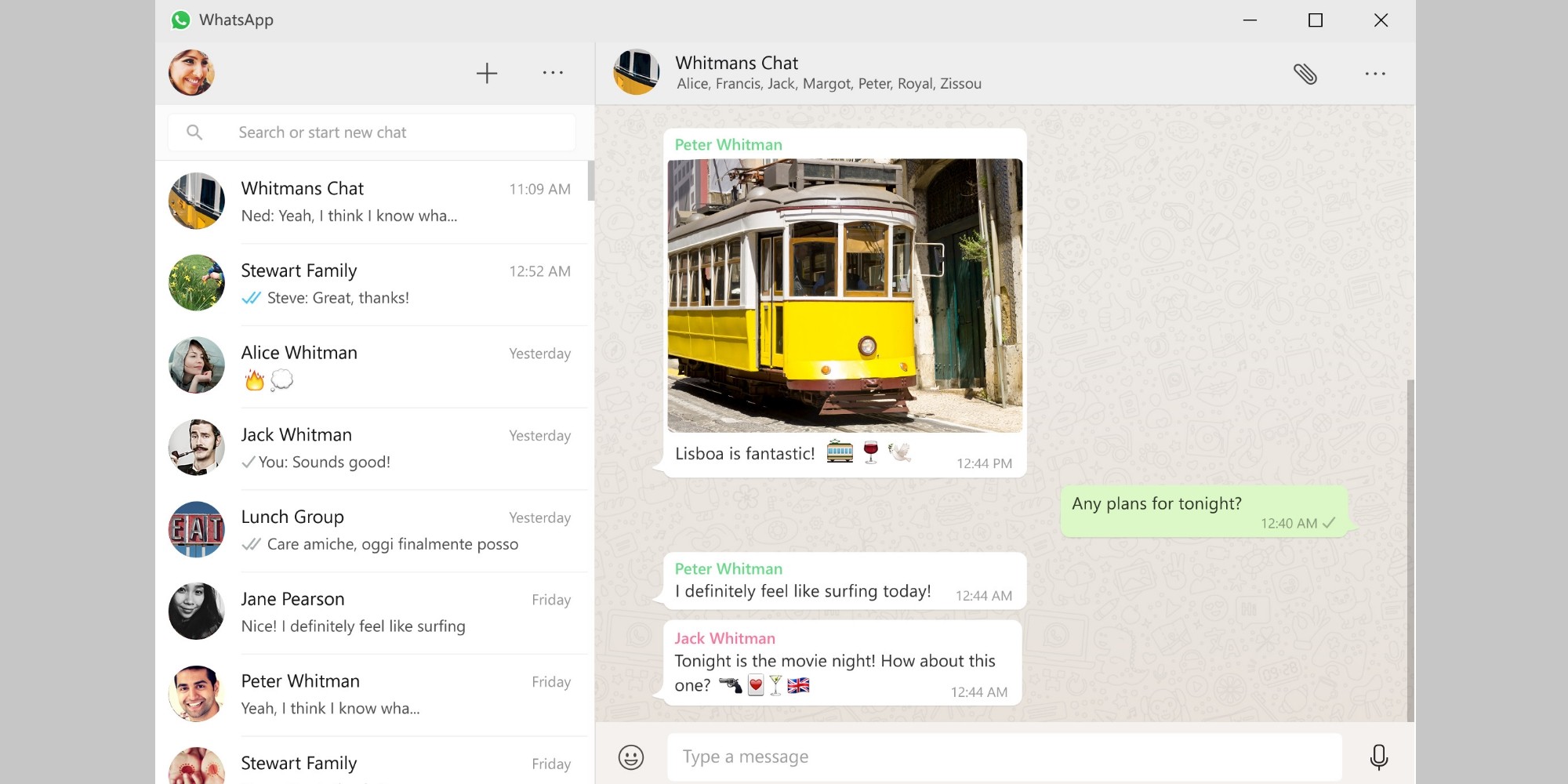Open the conversation options menu in the chat header
Image resolution: width=1568 pixels, height=784 pixels.
coord(1375,73)
